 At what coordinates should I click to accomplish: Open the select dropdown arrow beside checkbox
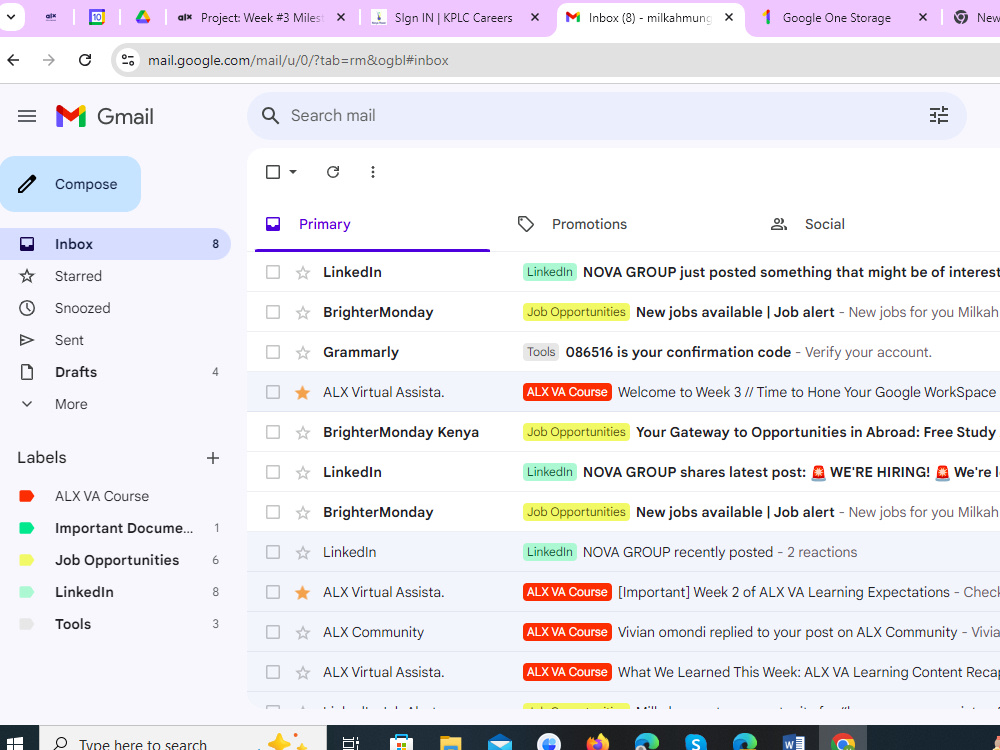[293, 172]
